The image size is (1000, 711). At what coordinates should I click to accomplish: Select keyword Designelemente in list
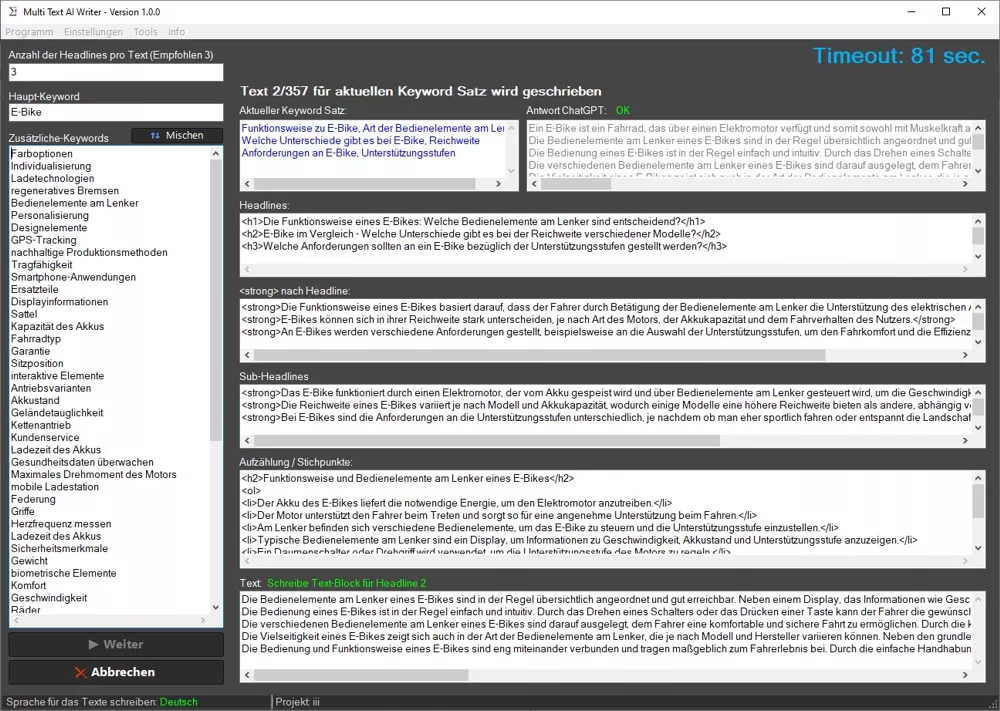(x=49, y=228)
